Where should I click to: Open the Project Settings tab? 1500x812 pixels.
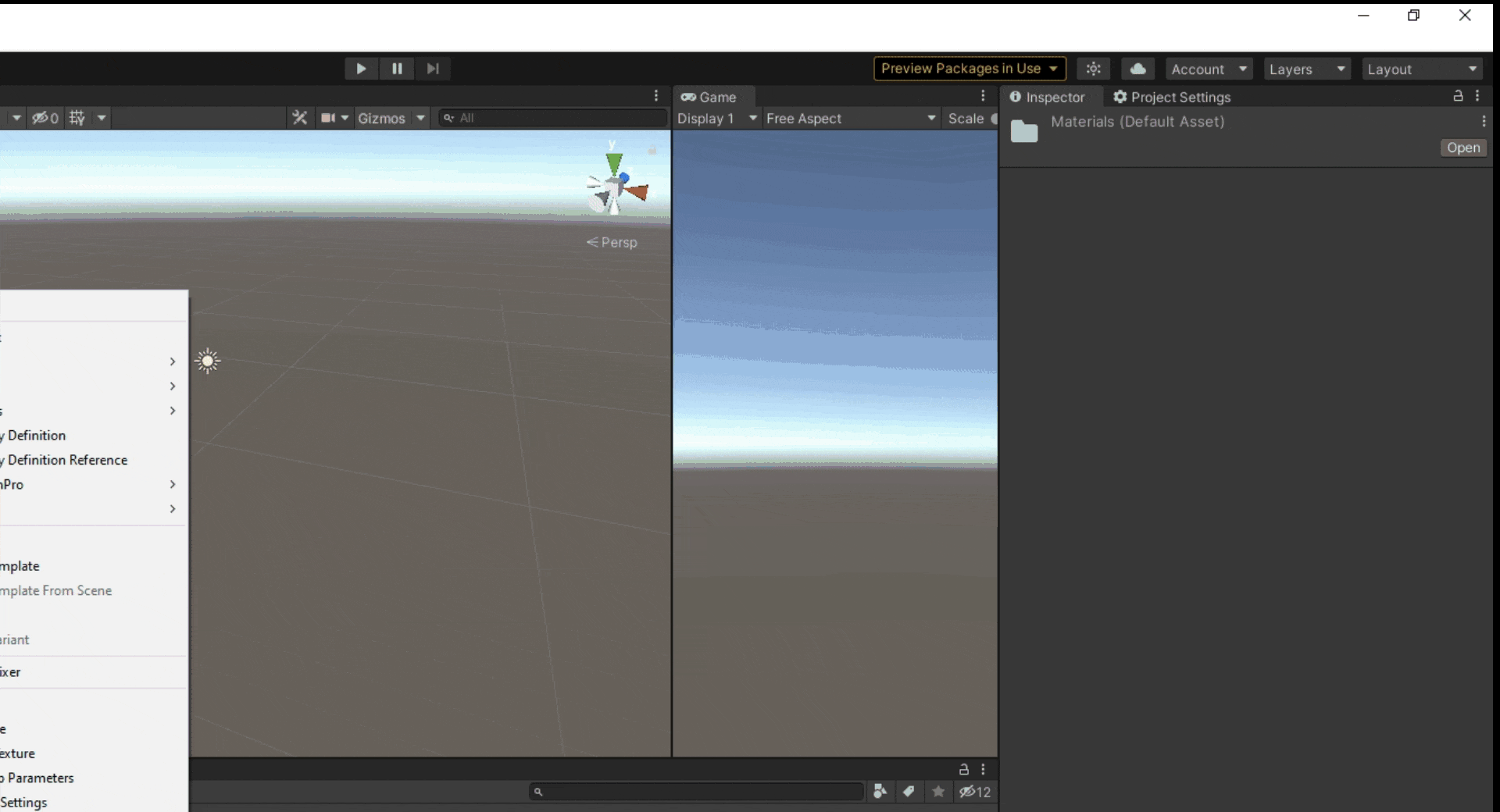pyautogui.click(x=1180, y=97)
